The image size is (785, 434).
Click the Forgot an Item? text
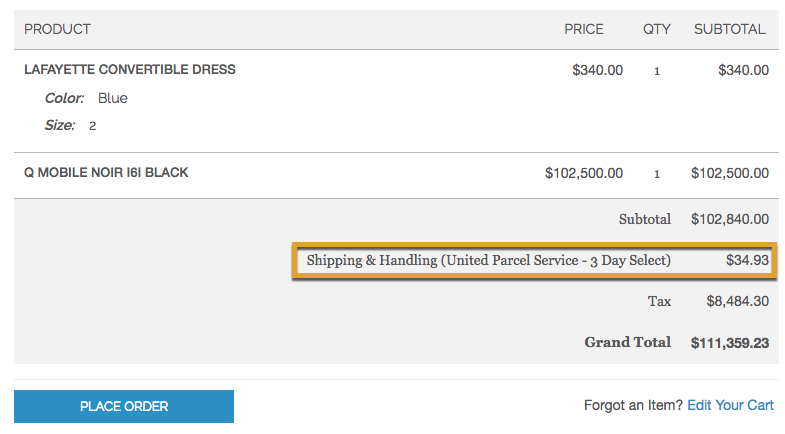tap(633, 405)
